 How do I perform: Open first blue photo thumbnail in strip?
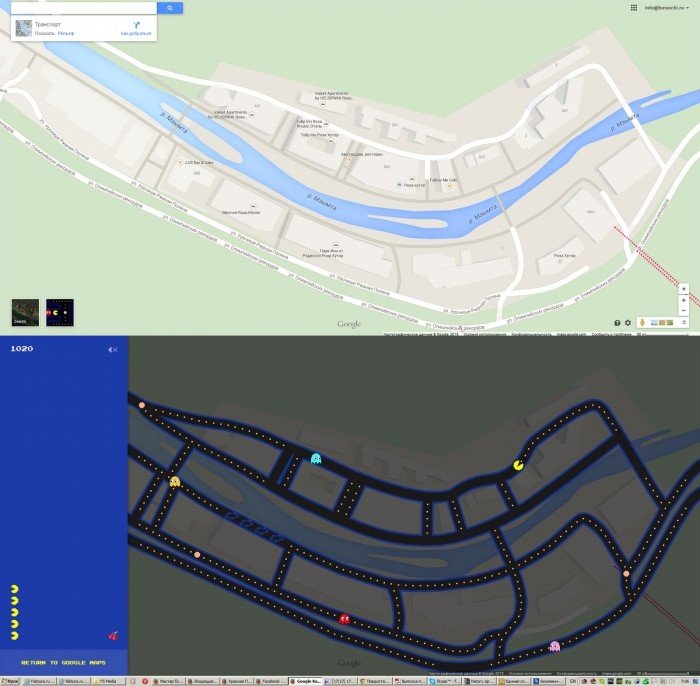(654, 322)
